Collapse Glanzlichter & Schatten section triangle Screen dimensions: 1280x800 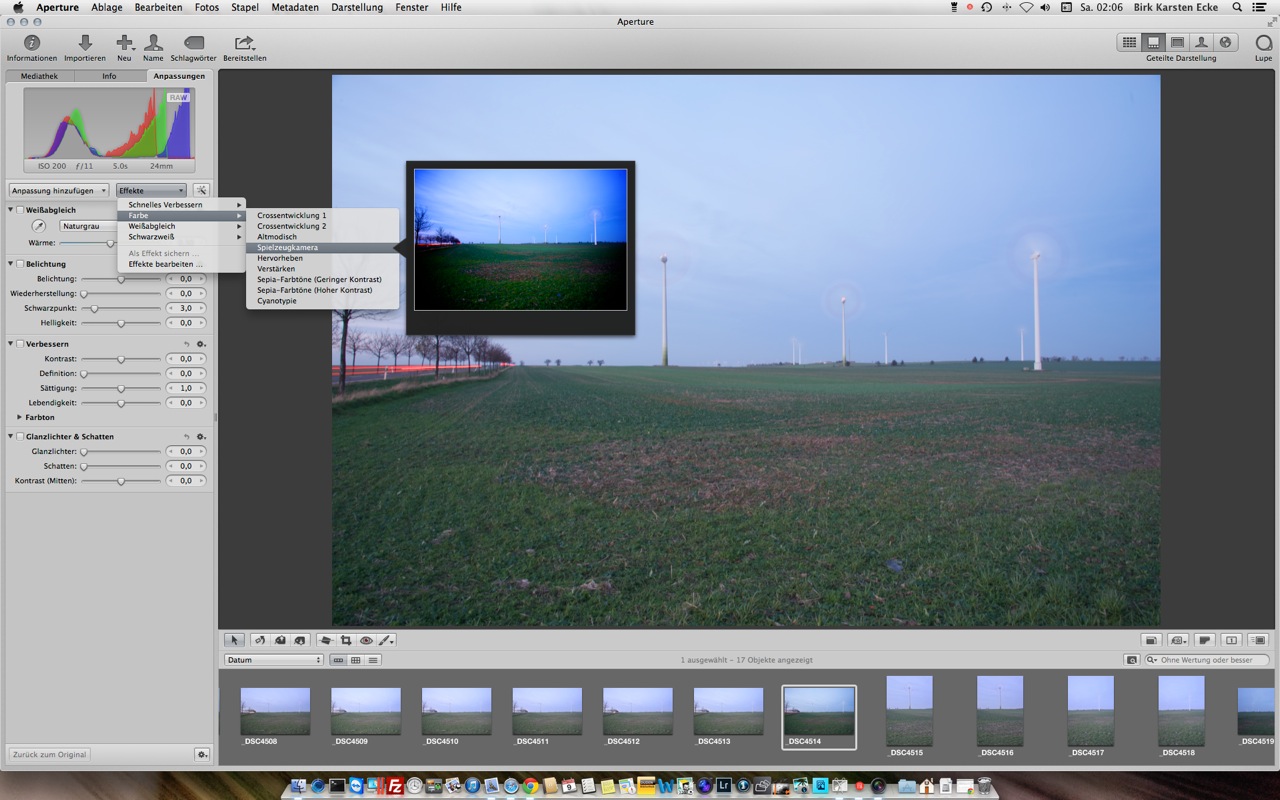click(11, 437)
